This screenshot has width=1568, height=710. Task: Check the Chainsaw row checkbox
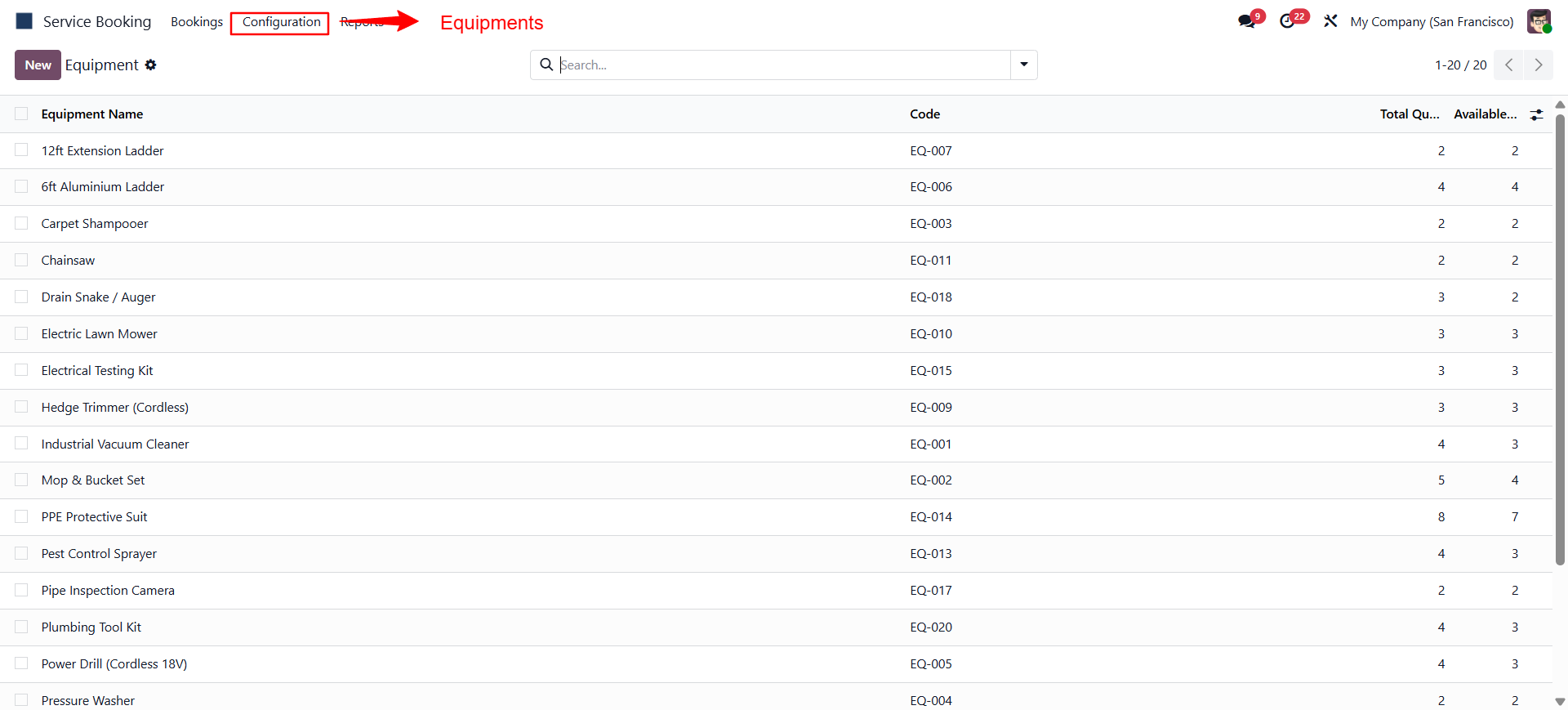(x=21, y=260)
